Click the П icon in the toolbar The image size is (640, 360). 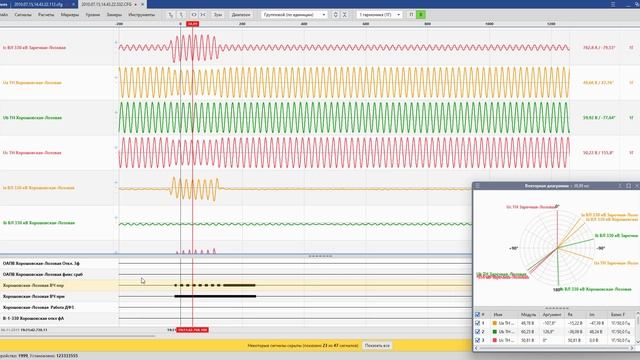(411, 15)
